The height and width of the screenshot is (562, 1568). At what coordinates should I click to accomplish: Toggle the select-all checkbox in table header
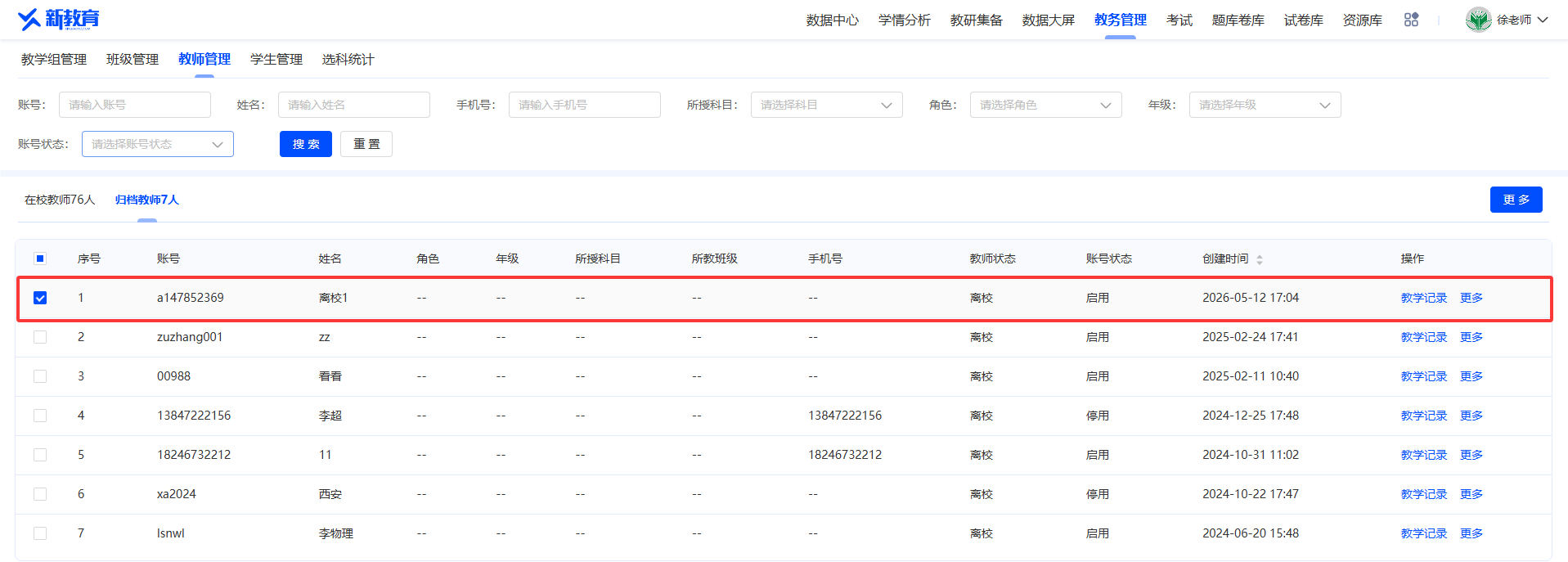click(x=40, y=259)
